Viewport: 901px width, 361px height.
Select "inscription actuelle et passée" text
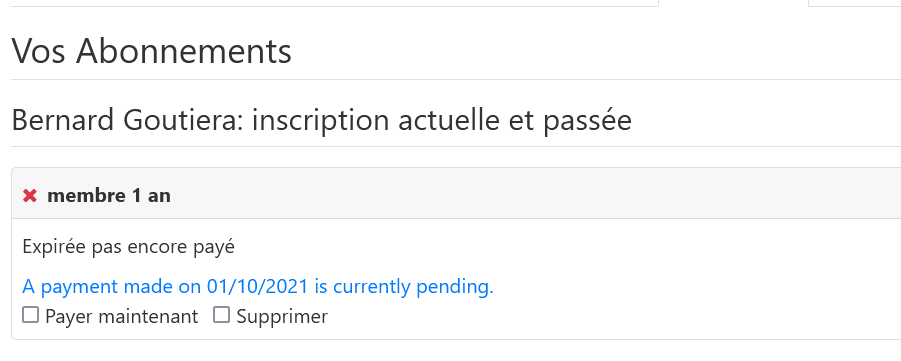click(442, 120)
